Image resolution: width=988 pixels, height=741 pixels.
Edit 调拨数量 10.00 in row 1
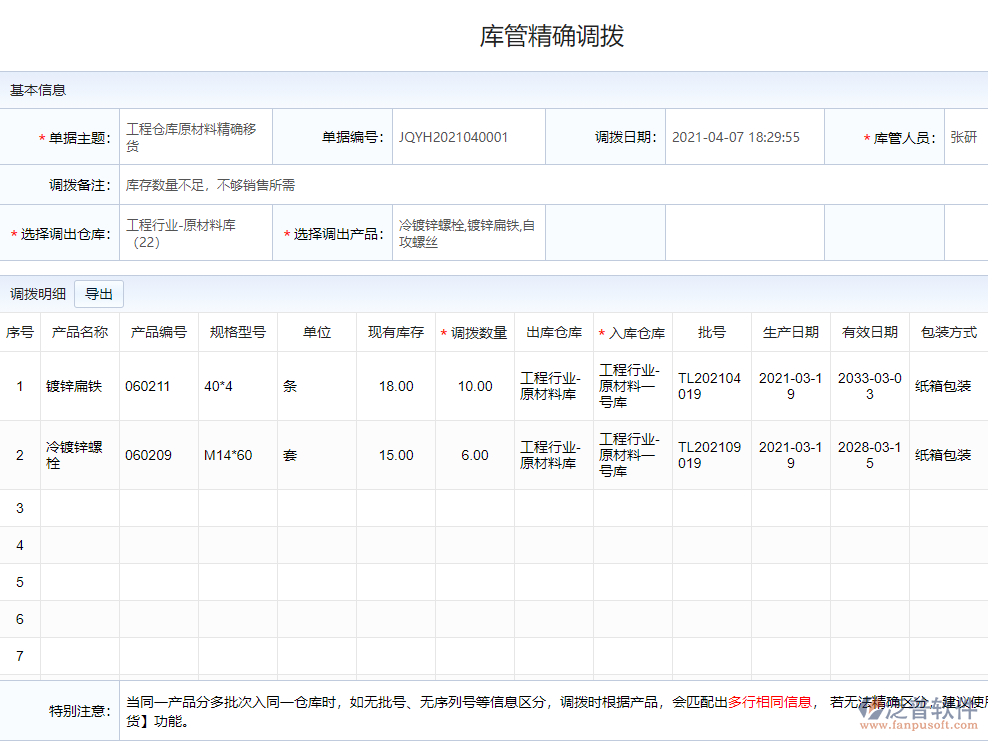coord(474,387)
